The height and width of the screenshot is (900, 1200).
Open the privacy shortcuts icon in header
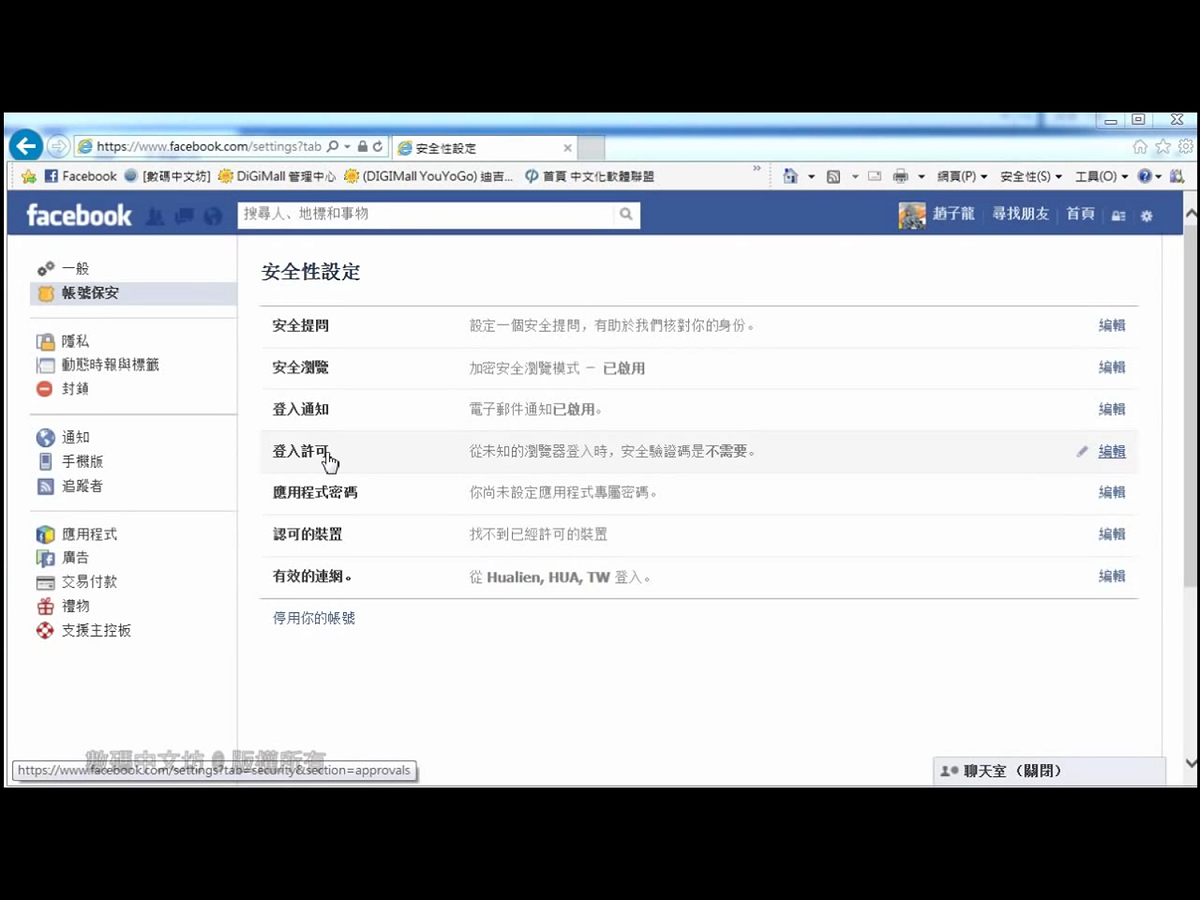coord(1119,216)
